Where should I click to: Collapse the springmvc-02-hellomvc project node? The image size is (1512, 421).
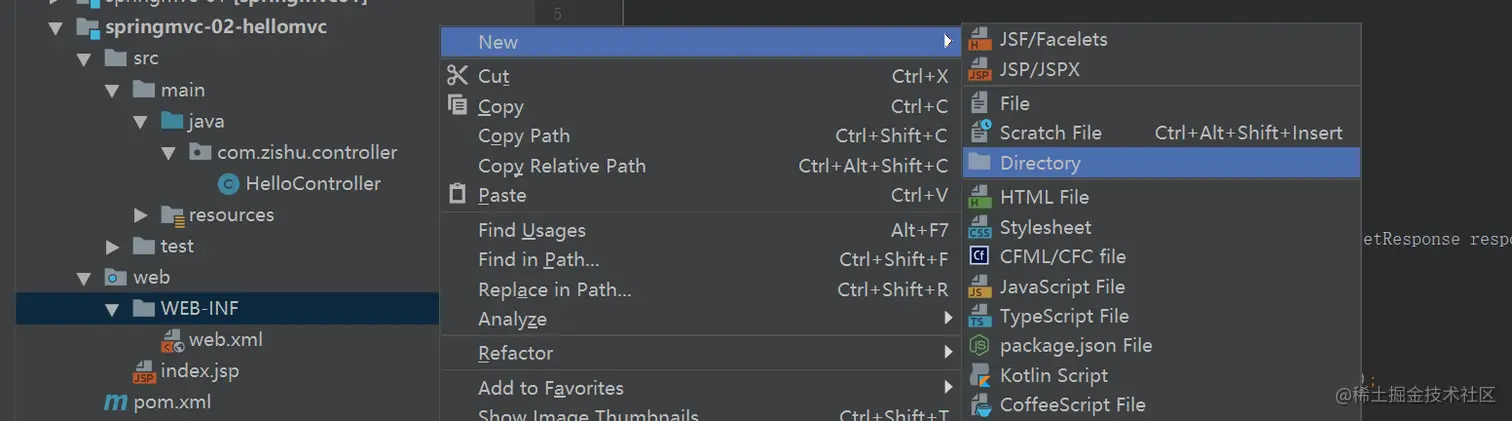56,27
